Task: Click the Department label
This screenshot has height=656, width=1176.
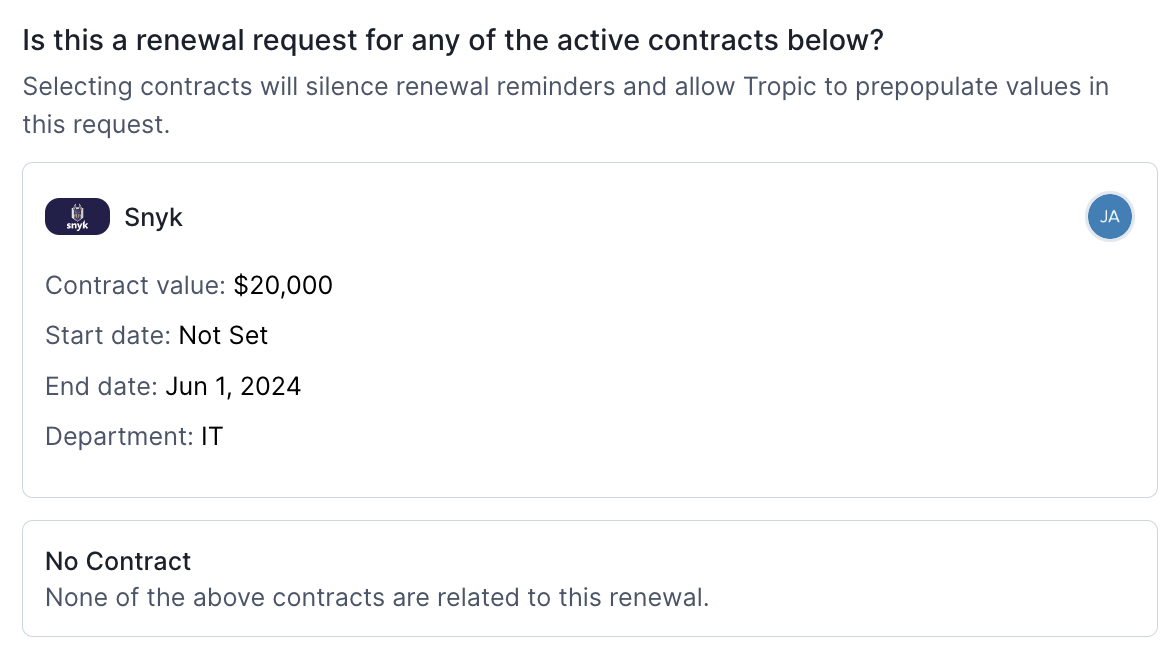Action: click(x=119, y=436)
